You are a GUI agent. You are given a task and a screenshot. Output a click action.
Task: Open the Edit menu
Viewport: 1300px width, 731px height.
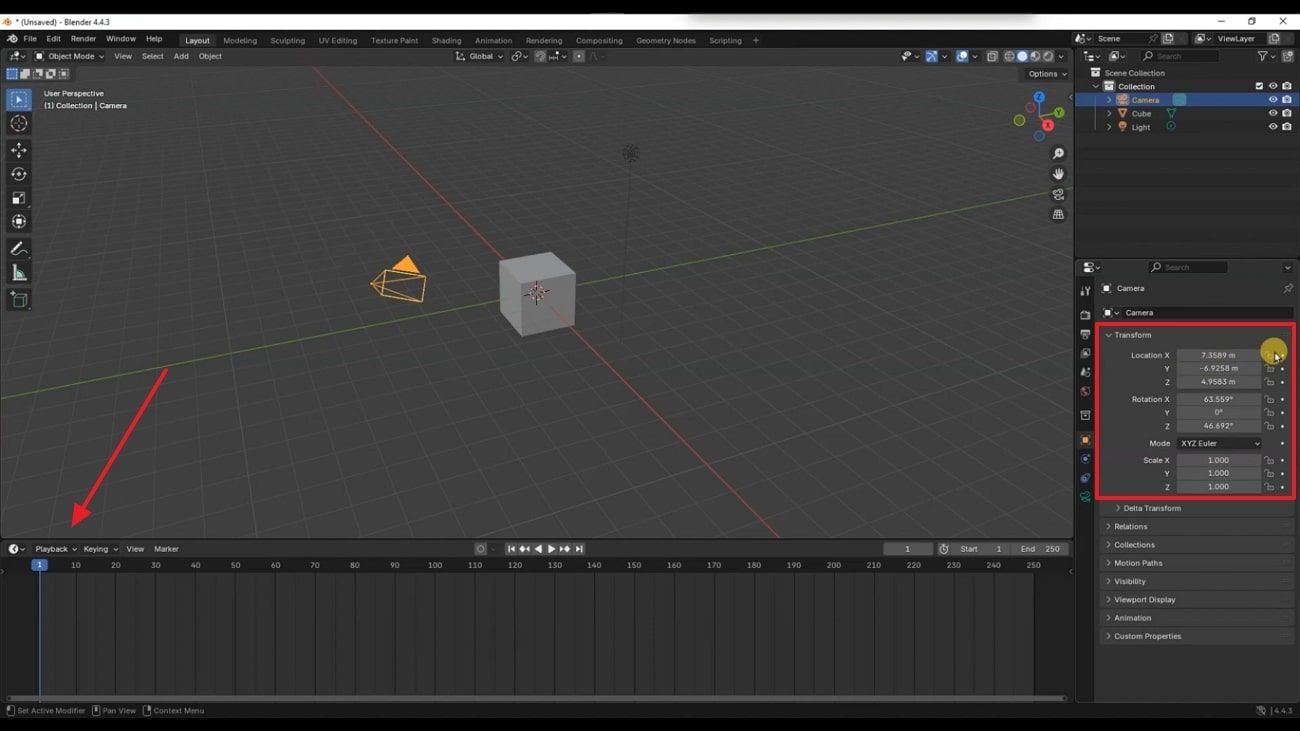(x=53, y=38)
